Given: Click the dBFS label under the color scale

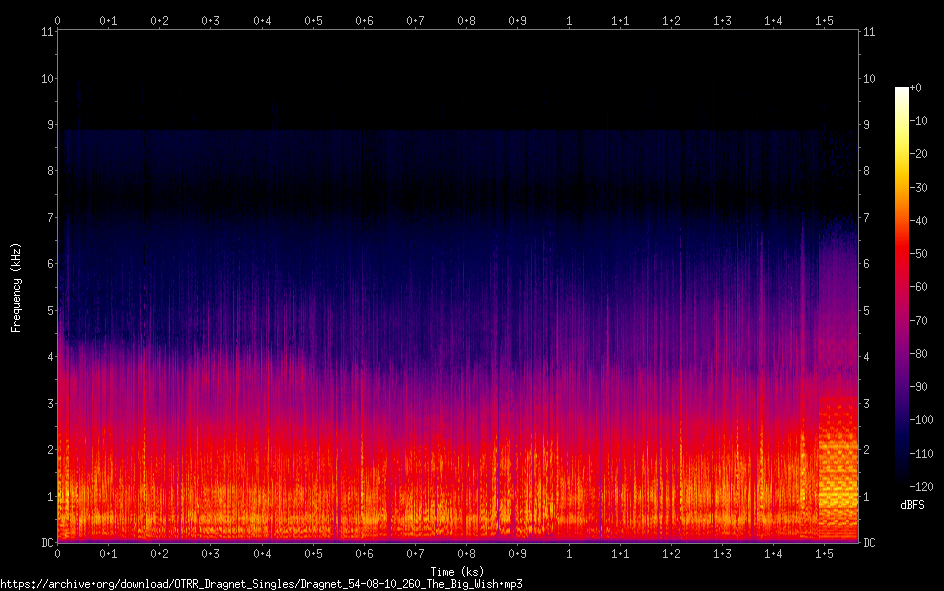Looking at the screenshot, I should pyautogui.click(x=911, y=506).
